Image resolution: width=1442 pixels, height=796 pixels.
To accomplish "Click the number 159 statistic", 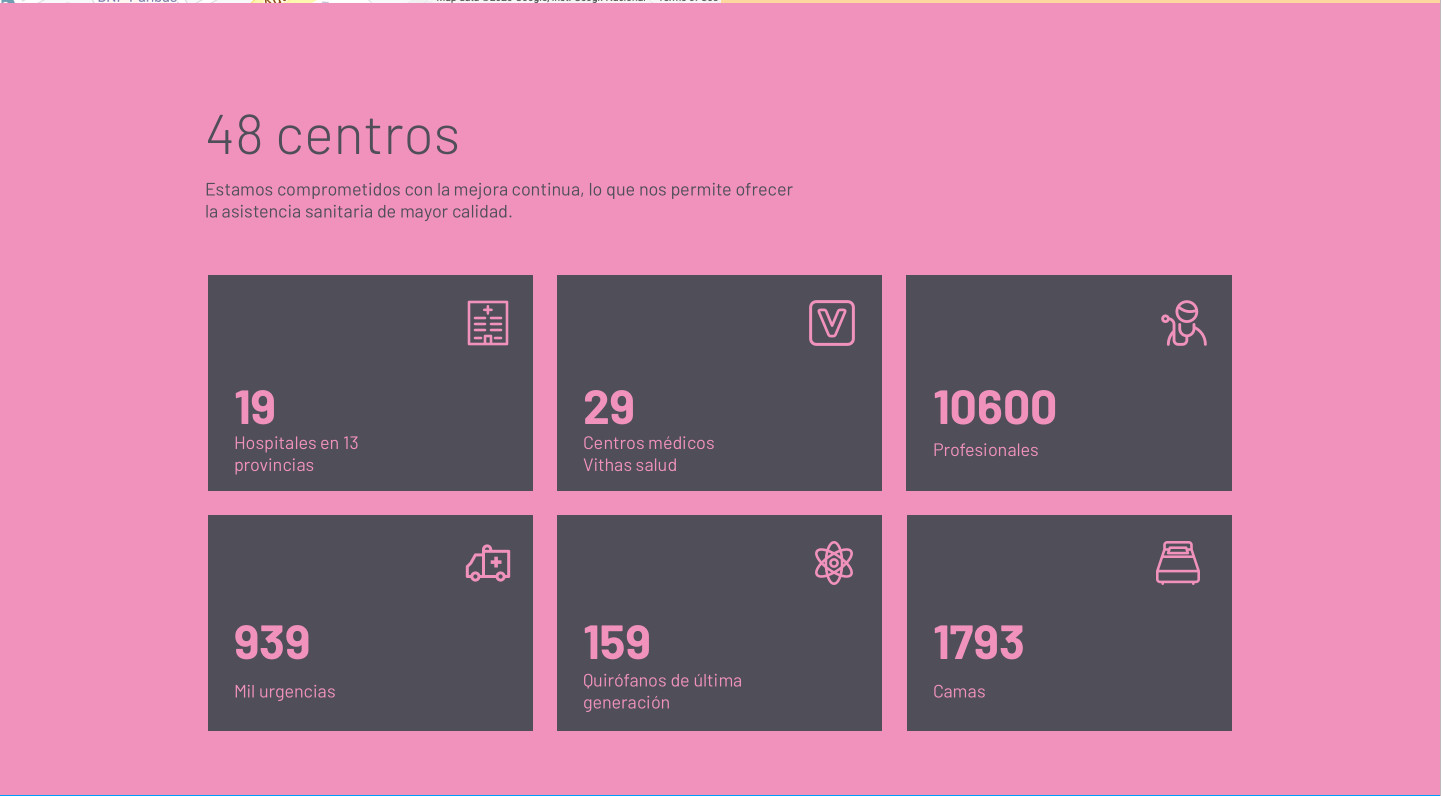I will [x=616, y=643].
